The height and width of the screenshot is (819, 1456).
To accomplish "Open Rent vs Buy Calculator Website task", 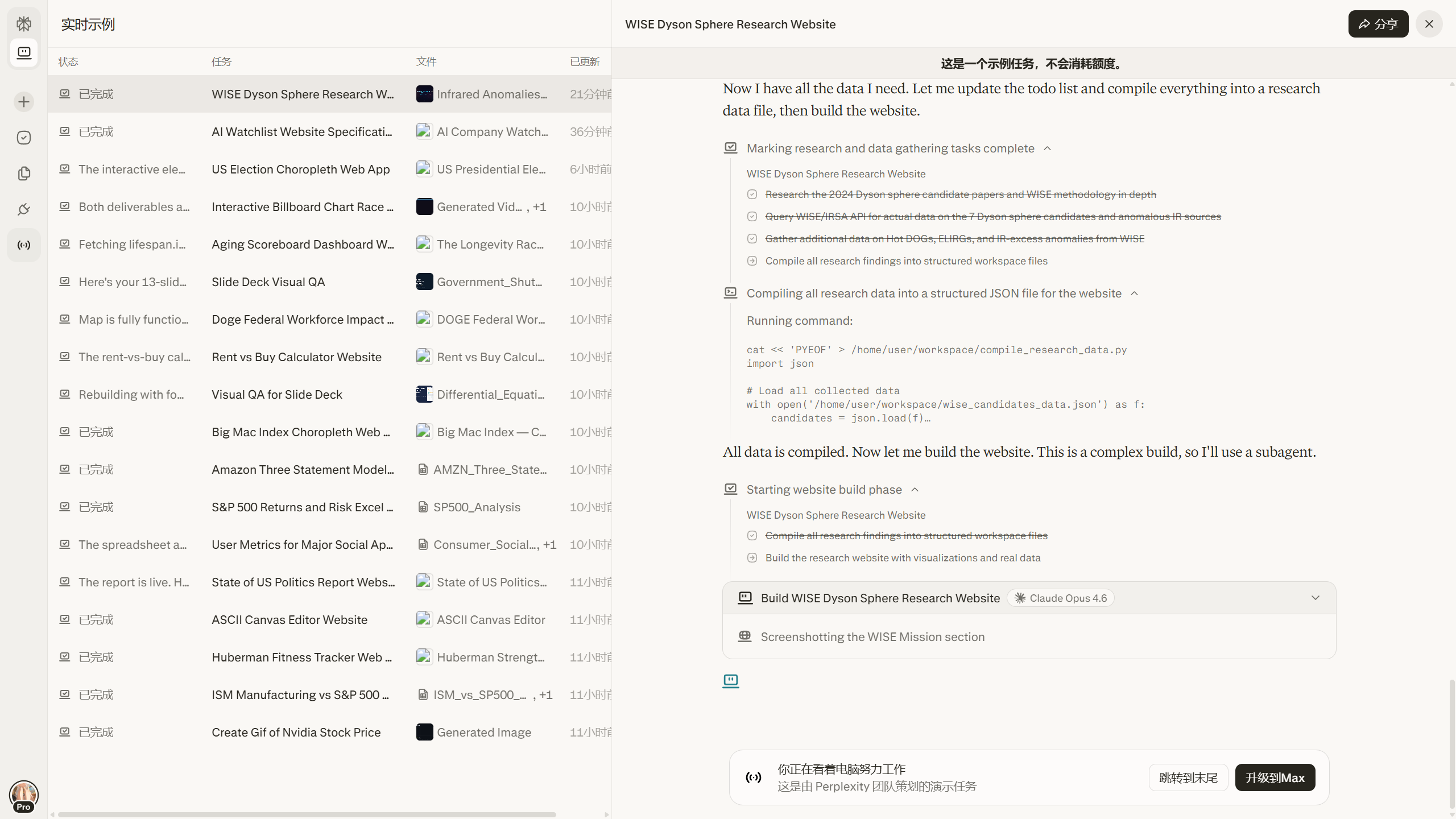I will point(297,357).
